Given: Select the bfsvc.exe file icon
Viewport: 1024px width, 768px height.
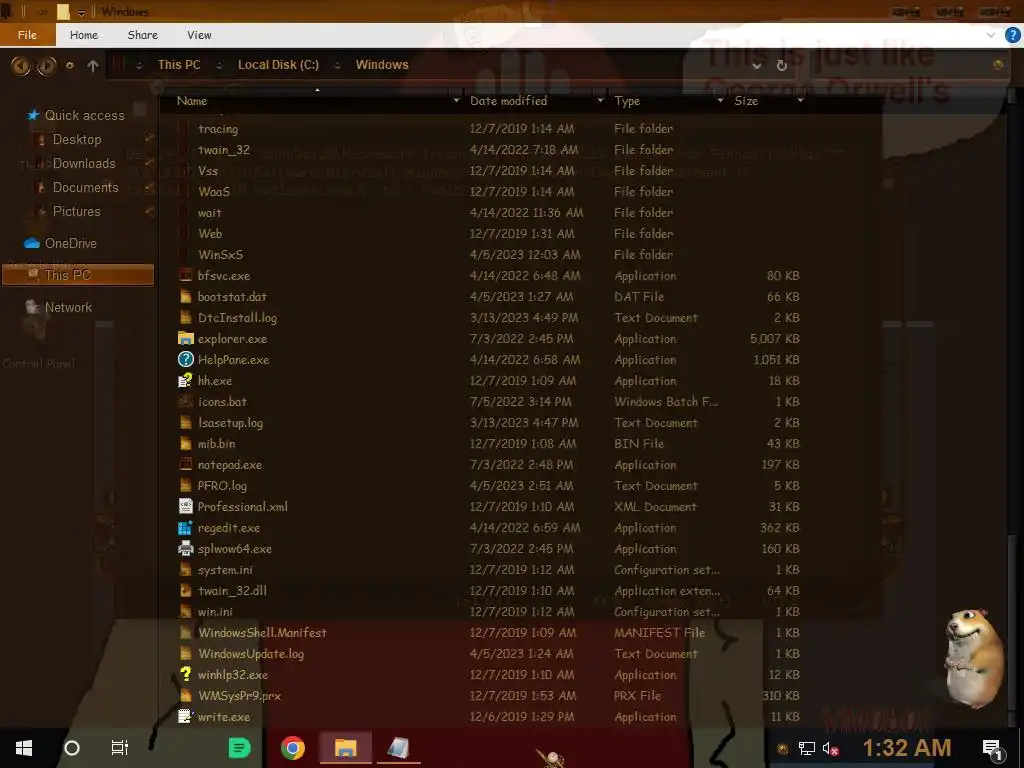Looking at the screenshot, I should click(186, 276).
